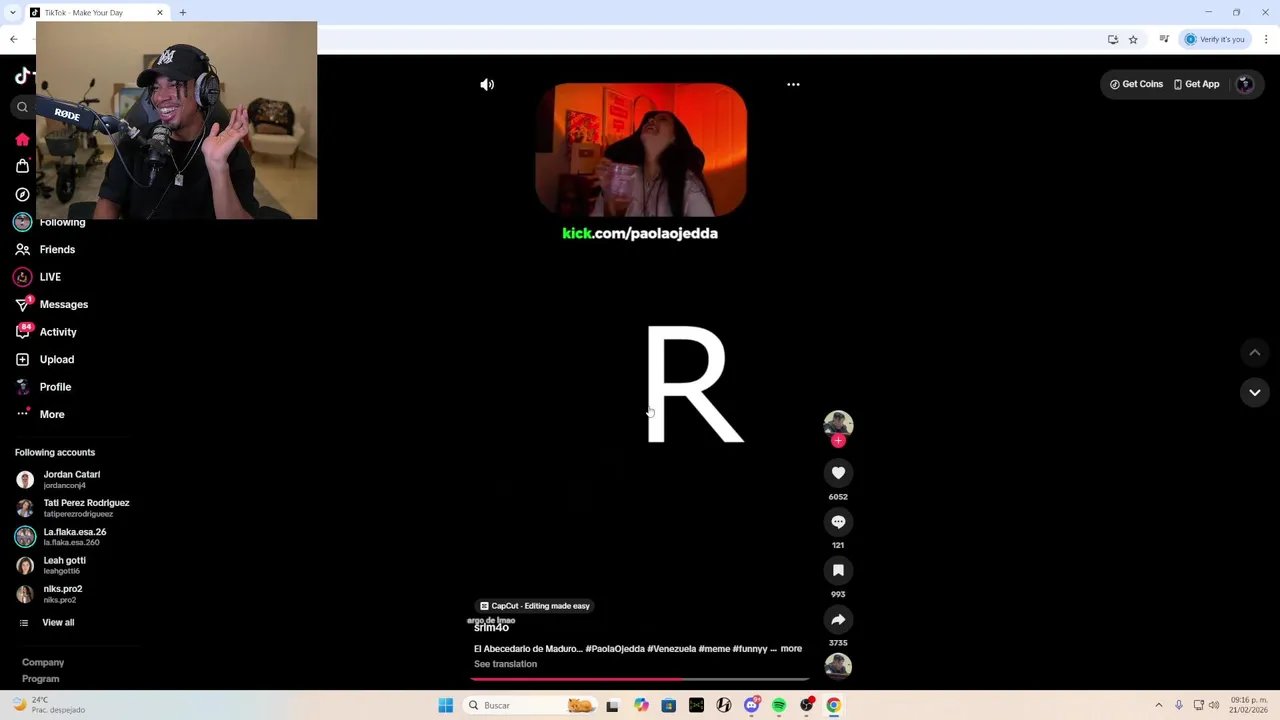1280x720 pixels.
Task: Click the #meme hashtag
Action: [714, 649]
